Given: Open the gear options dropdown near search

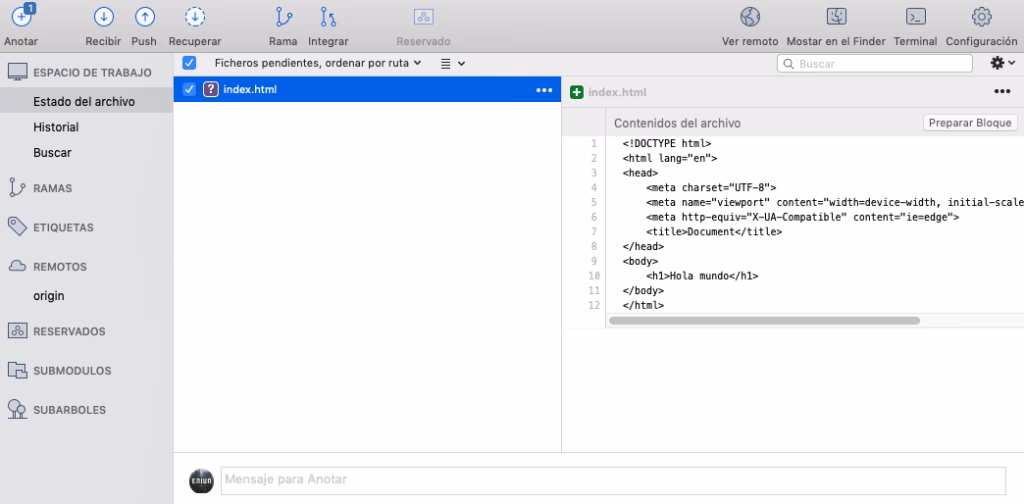Looking at the screenshot, I should tap(1002, 63).
